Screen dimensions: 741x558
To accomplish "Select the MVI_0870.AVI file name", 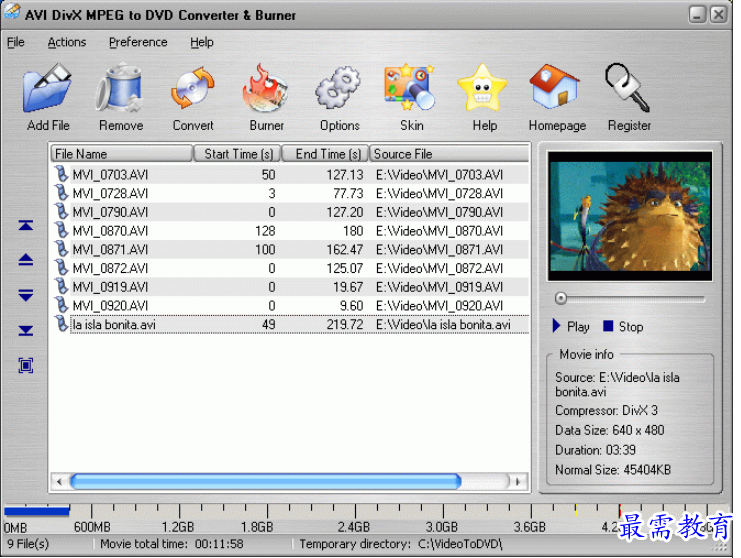I will 110,231.
